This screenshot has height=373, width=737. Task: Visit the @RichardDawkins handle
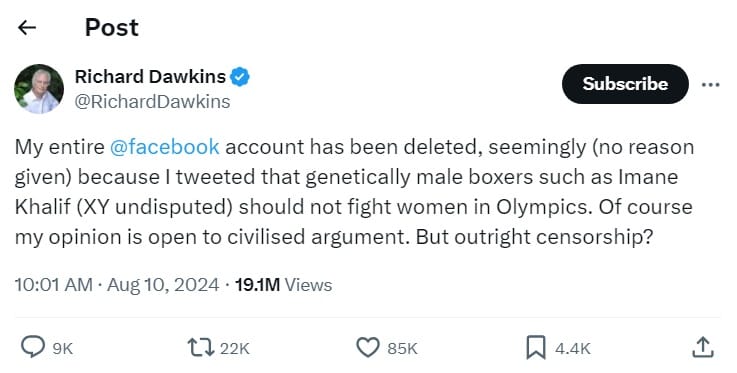[x=152, y=101]
